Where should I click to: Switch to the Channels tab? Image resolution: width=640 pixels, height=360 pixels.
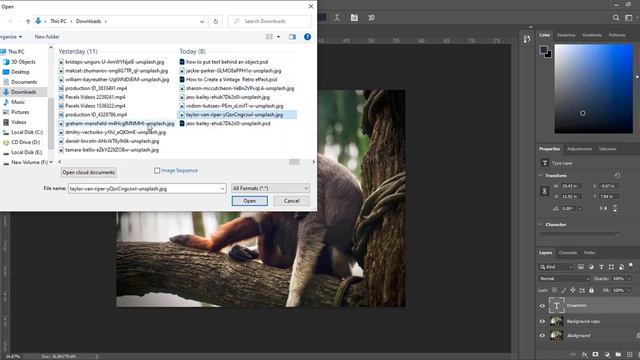pyautogui.click(x=568, y=253)
